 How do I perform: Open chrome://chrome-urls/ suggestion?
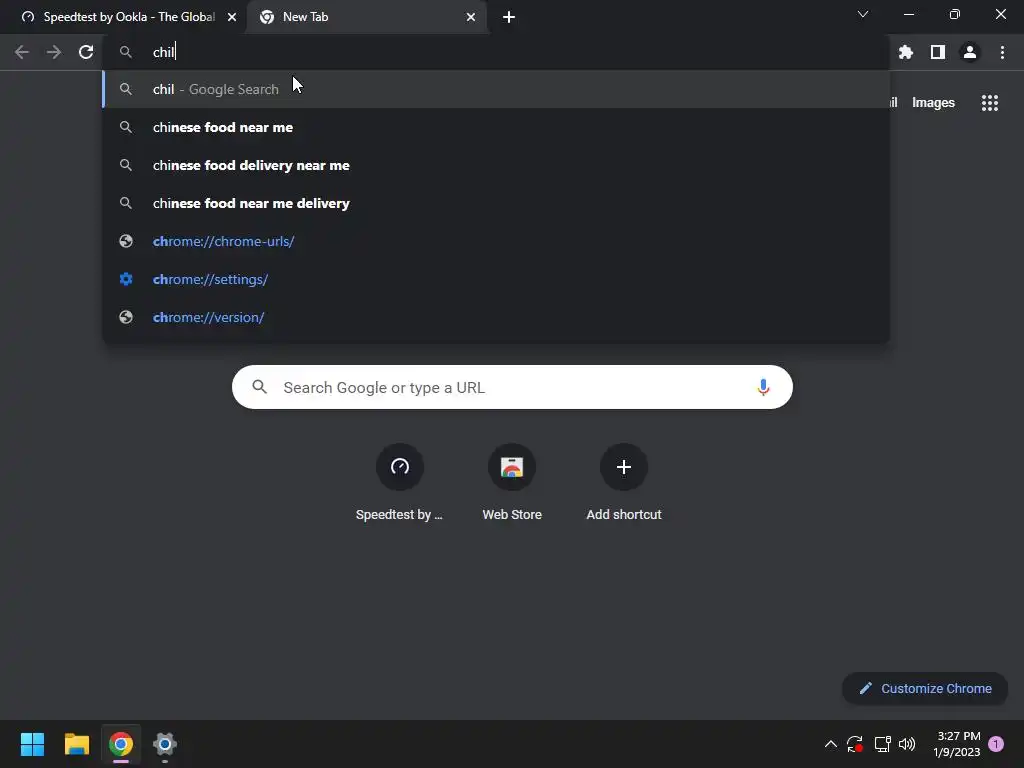coord(496,241)
